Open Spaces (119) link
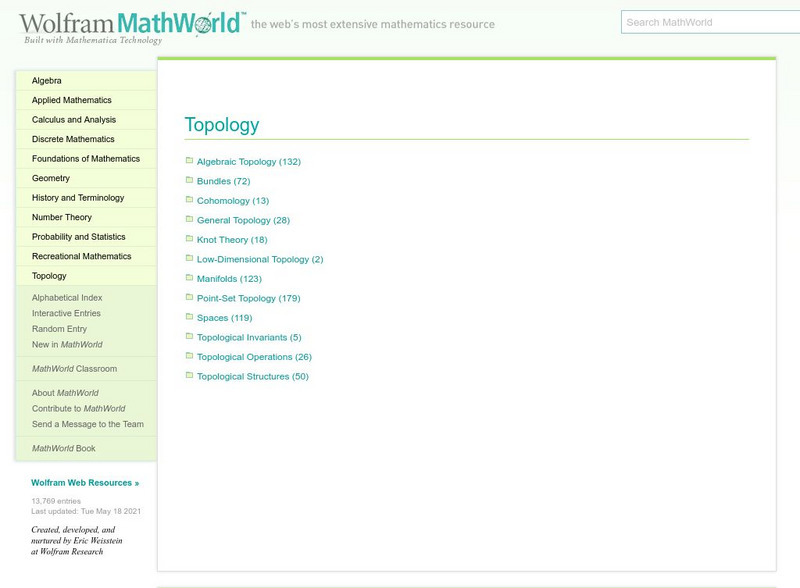The height and width of the screenshot is (588, 800). pyautogui.click(x=224, y=318)
